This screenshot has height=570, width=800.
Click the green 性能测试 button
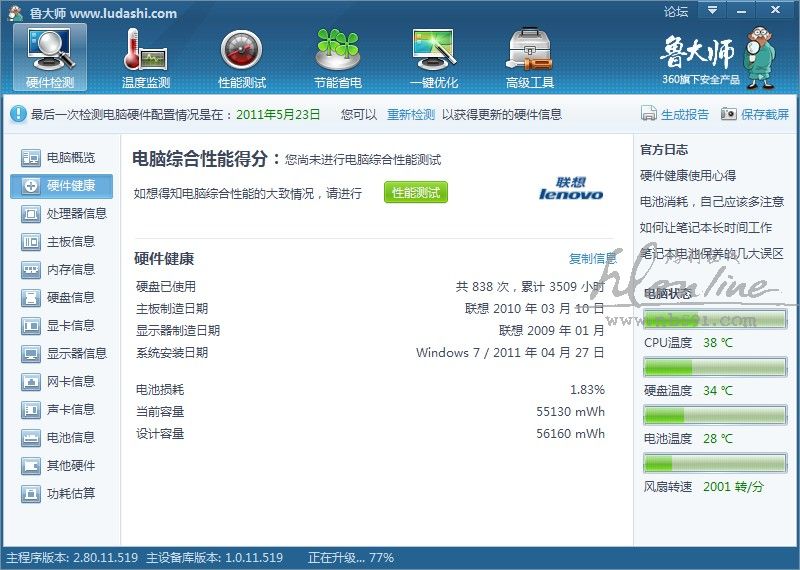coord(416,192)
